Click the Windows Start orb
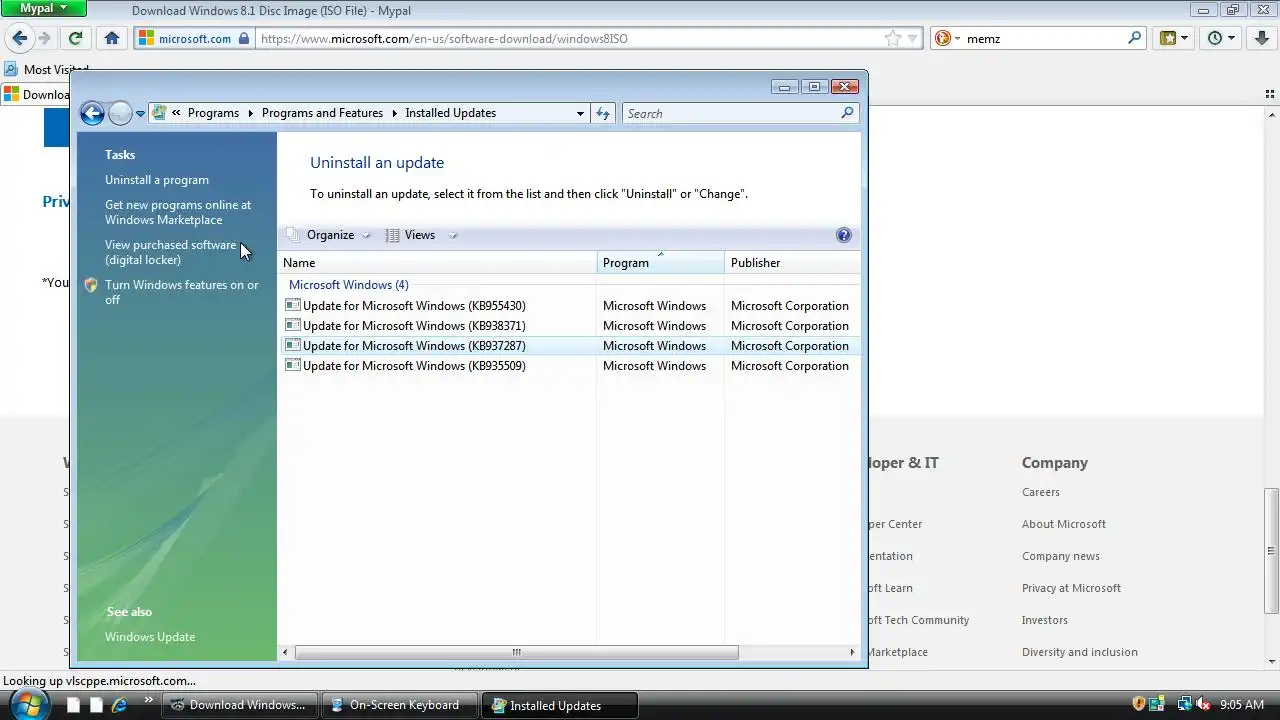The width and height of the screenshot is (1280, 720). (x=28, y=703)
